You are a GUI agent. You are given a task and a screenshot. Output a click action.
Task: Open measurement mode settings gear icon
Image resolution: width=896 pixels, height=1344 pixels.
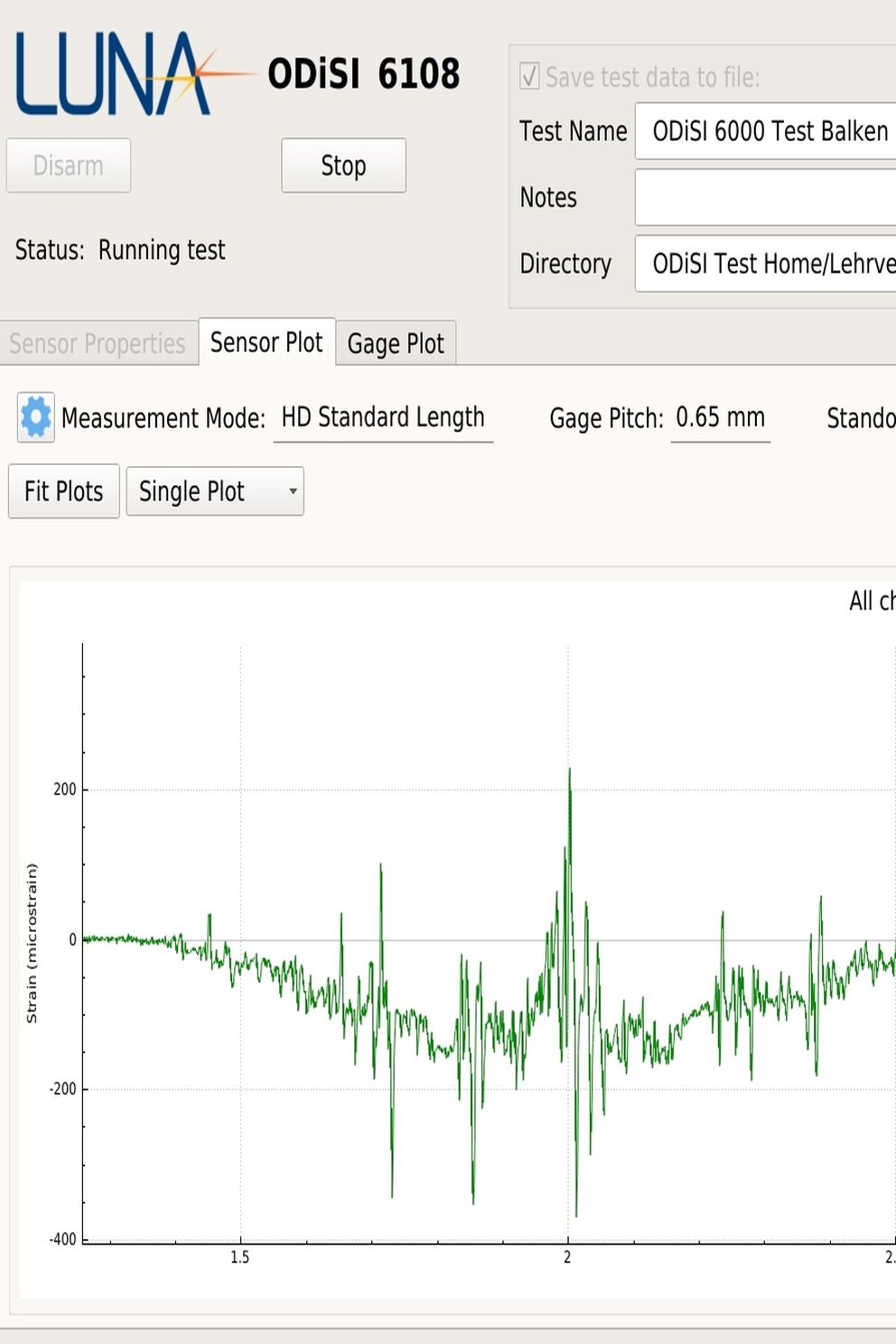tap(36, 417)
